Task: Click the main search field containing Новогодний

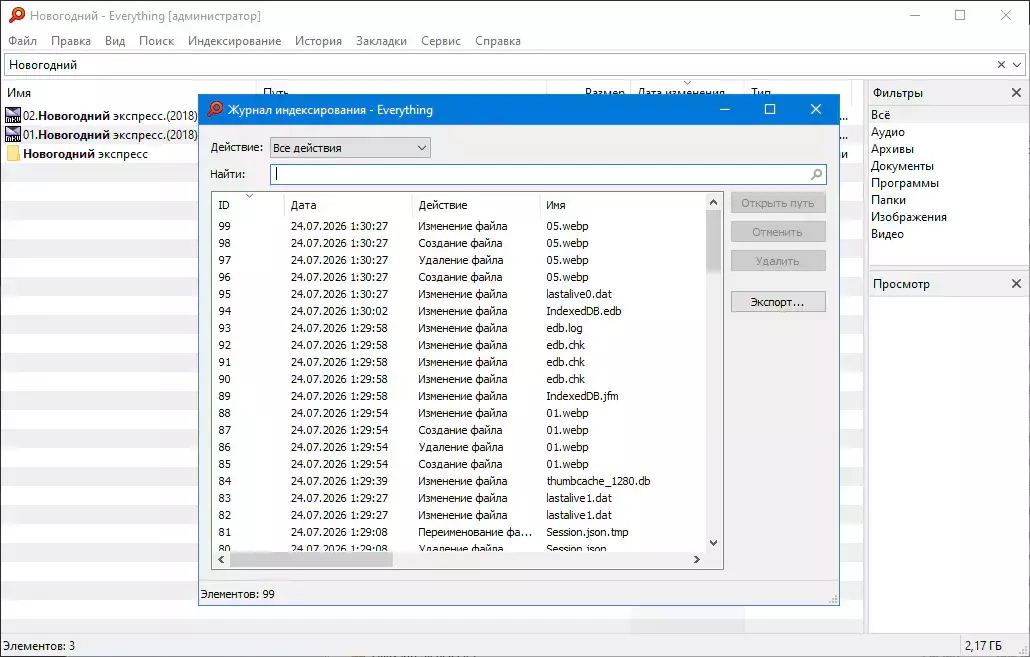Action: click(x=499, y=64)
